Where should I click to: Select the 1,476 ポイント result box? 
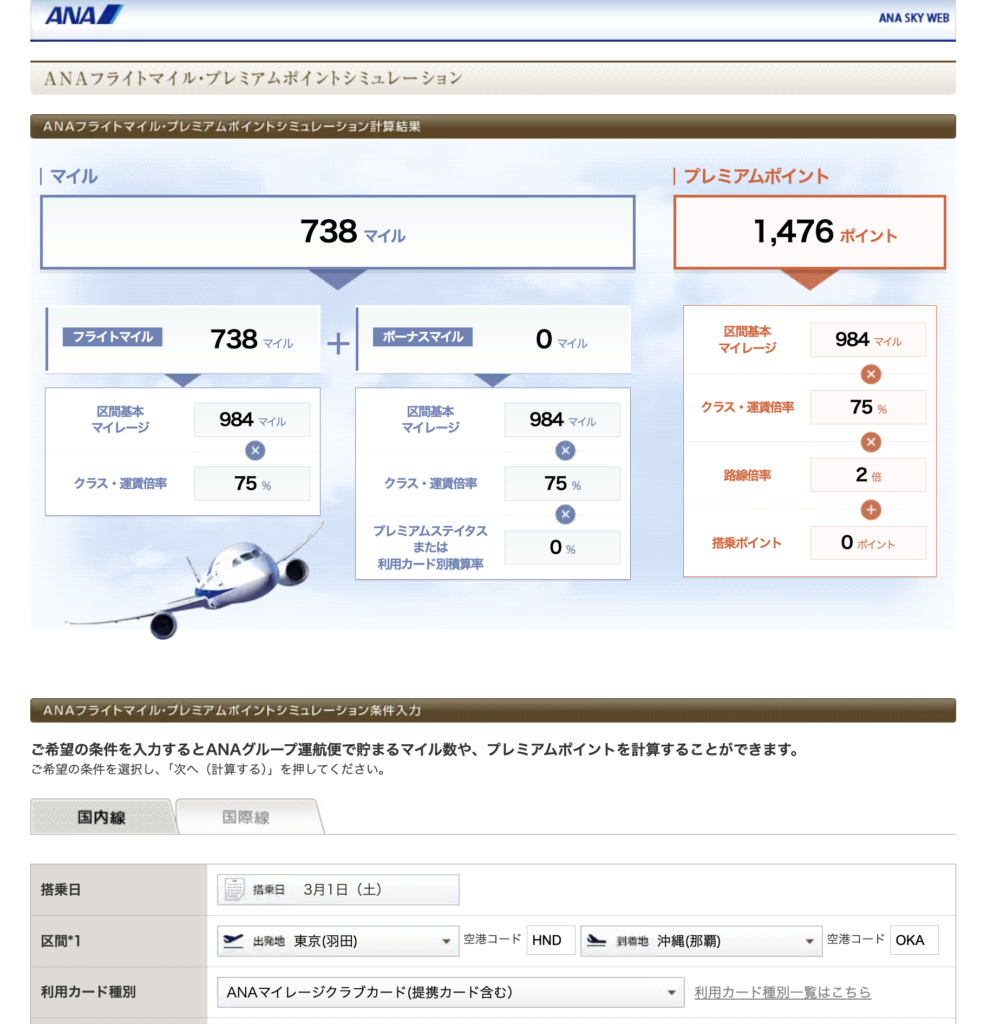[810, 232]
